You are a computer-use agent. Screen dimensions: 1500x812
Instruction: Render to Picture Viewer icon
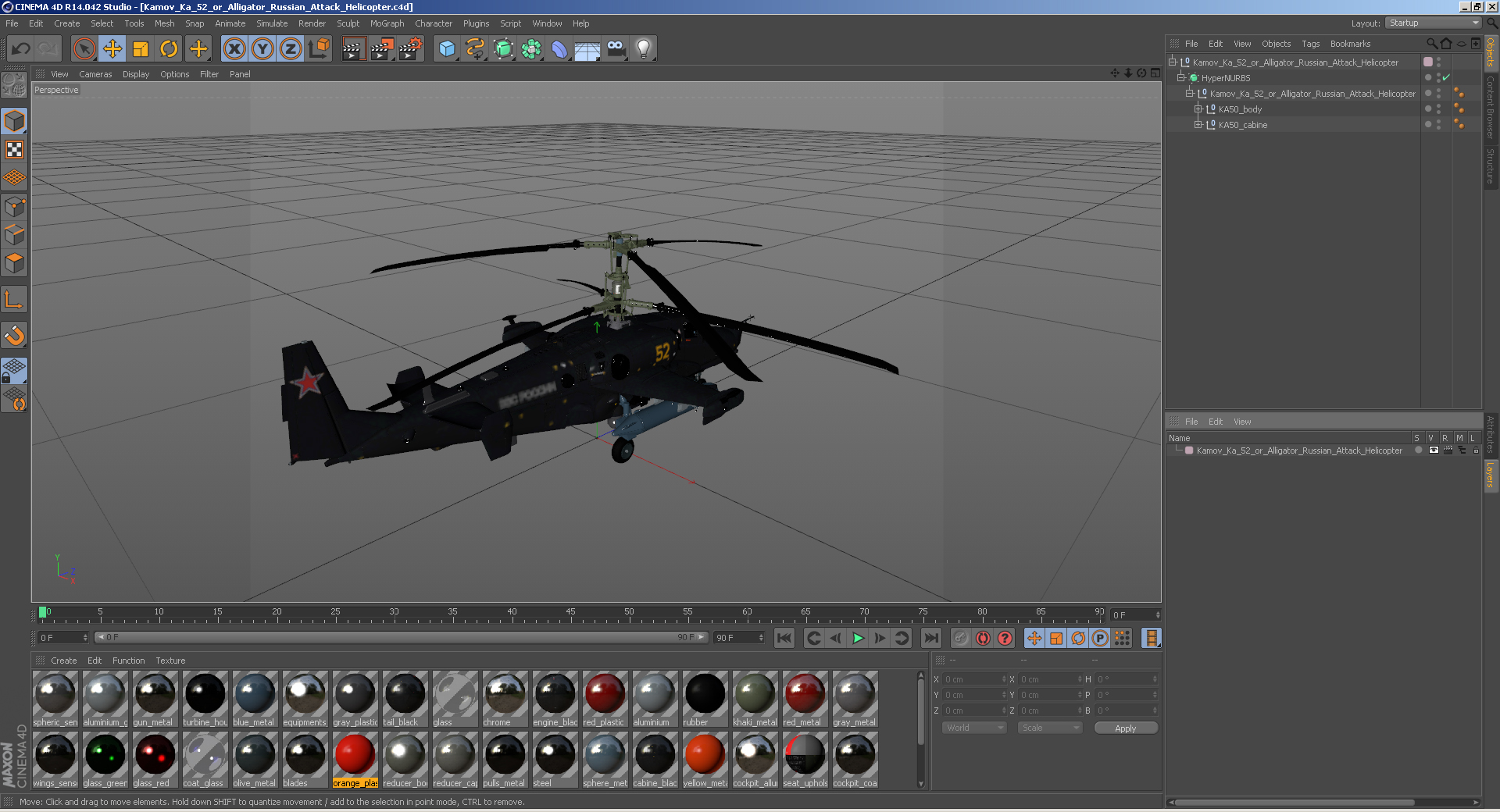[381, 49]
